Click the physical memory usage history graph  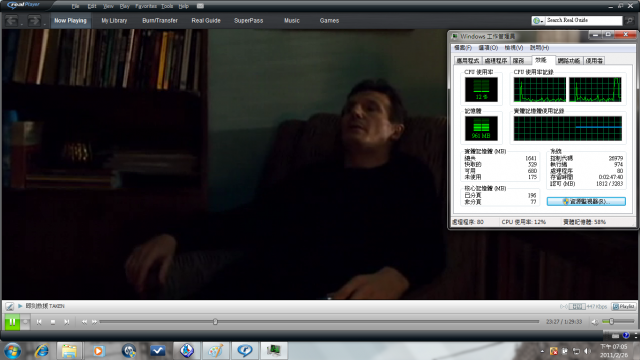[568, 129]
